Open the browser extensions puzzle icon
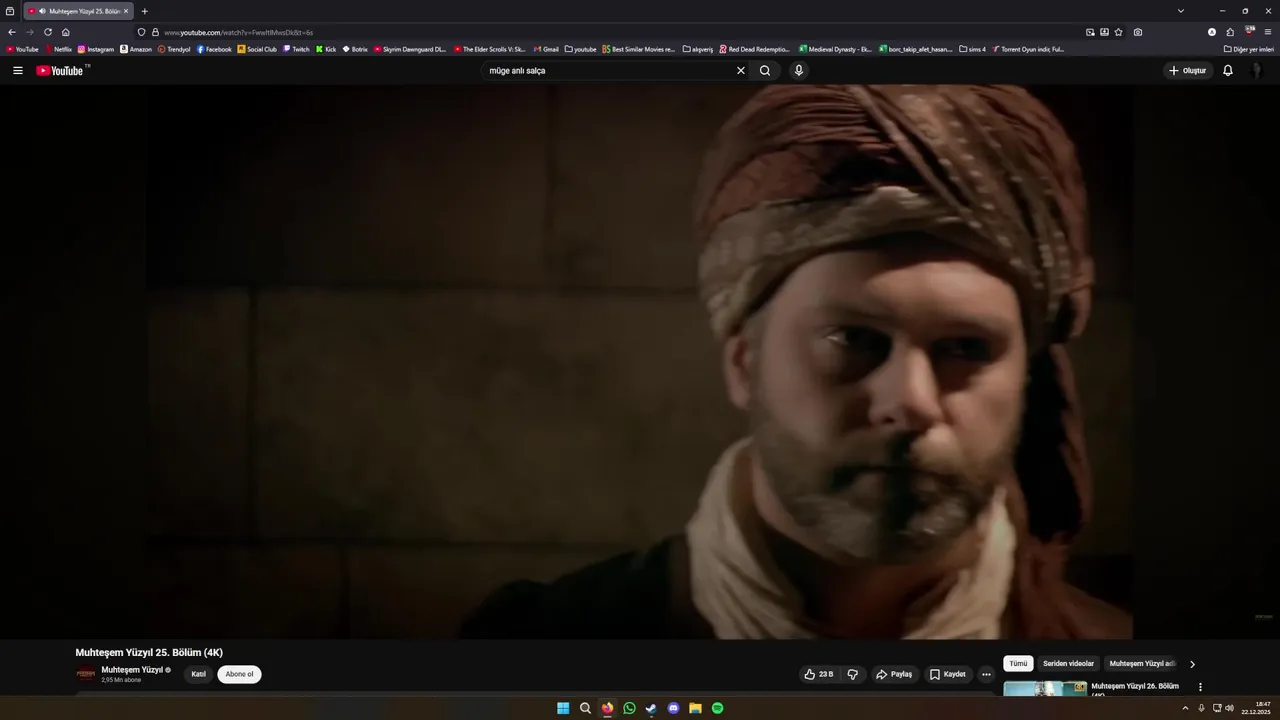1280x720 pixels. pyautogui.click(x=1230, y=32)
